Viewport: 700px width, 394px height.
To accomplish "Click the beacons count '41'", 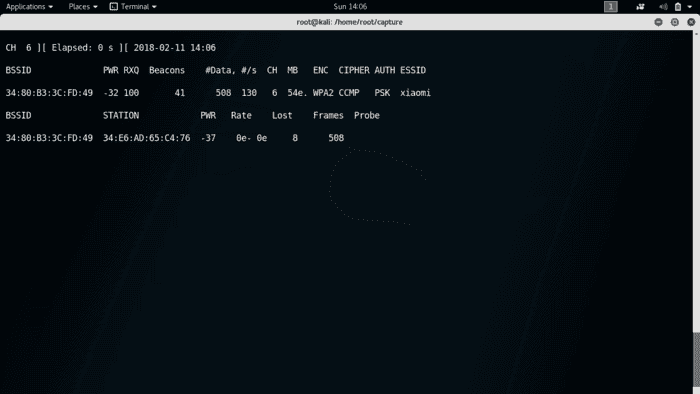I will (179, 93).
